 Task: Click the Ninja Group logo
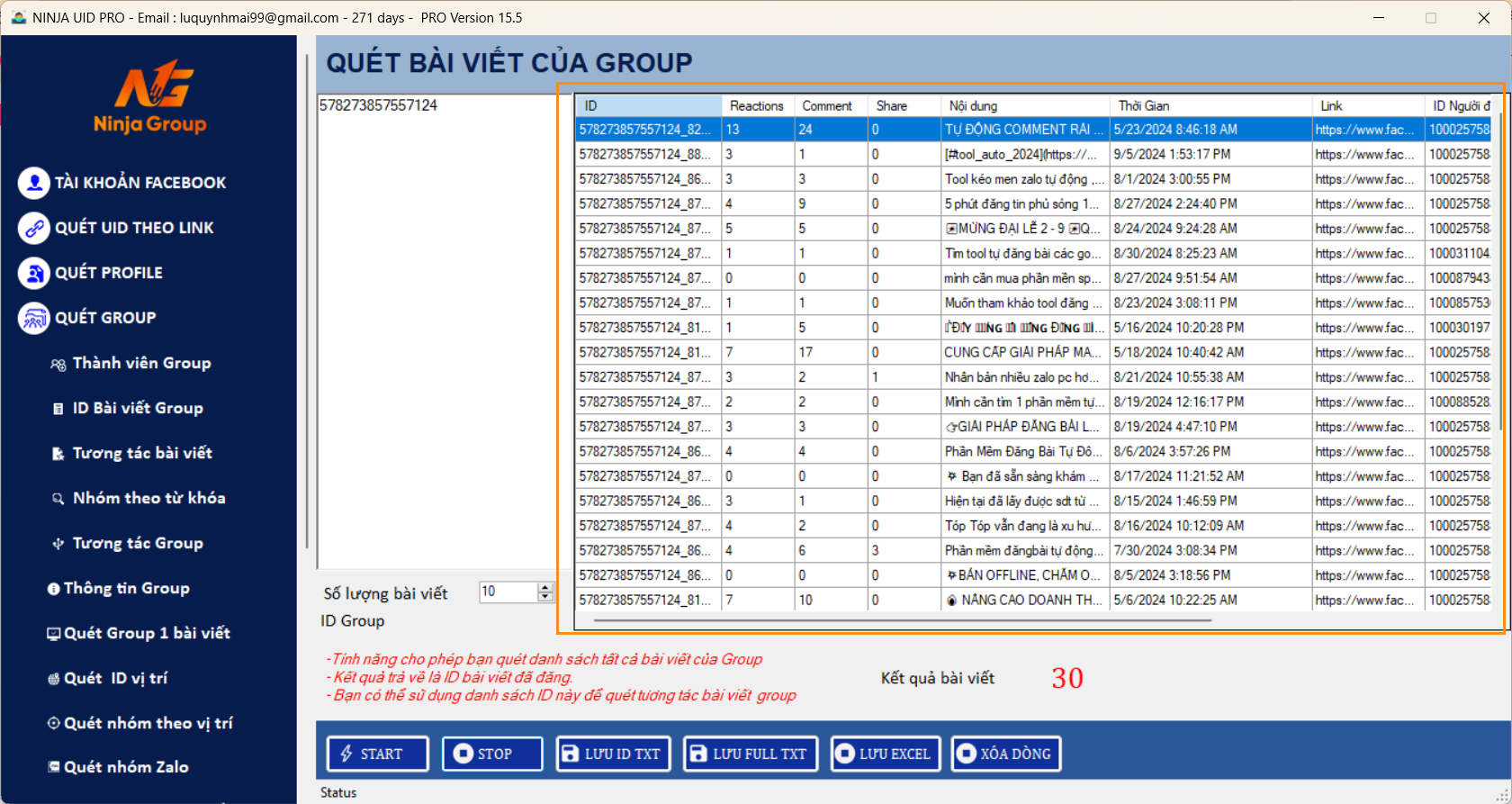[150, 97]
